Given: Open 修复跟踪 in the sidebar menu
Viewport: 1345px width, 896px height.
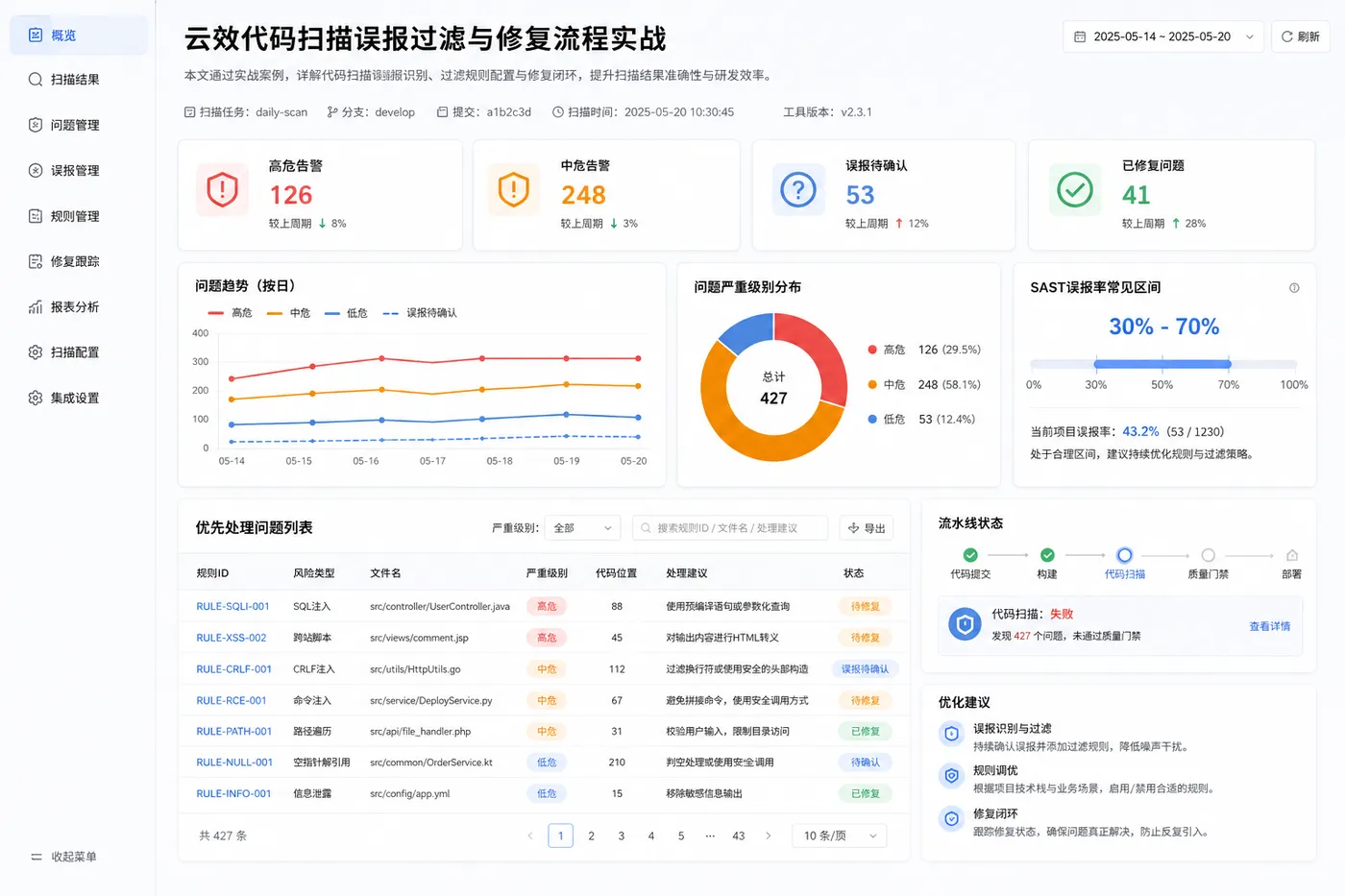Looking at the screenshot, I should tap(79, 261).
